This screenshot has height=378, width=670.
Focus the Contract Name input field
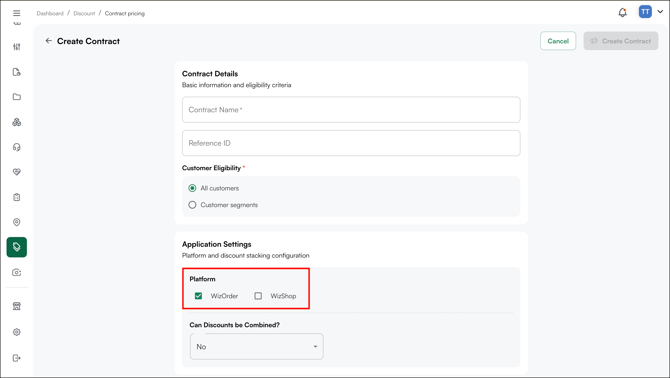[x=351, y=110]
